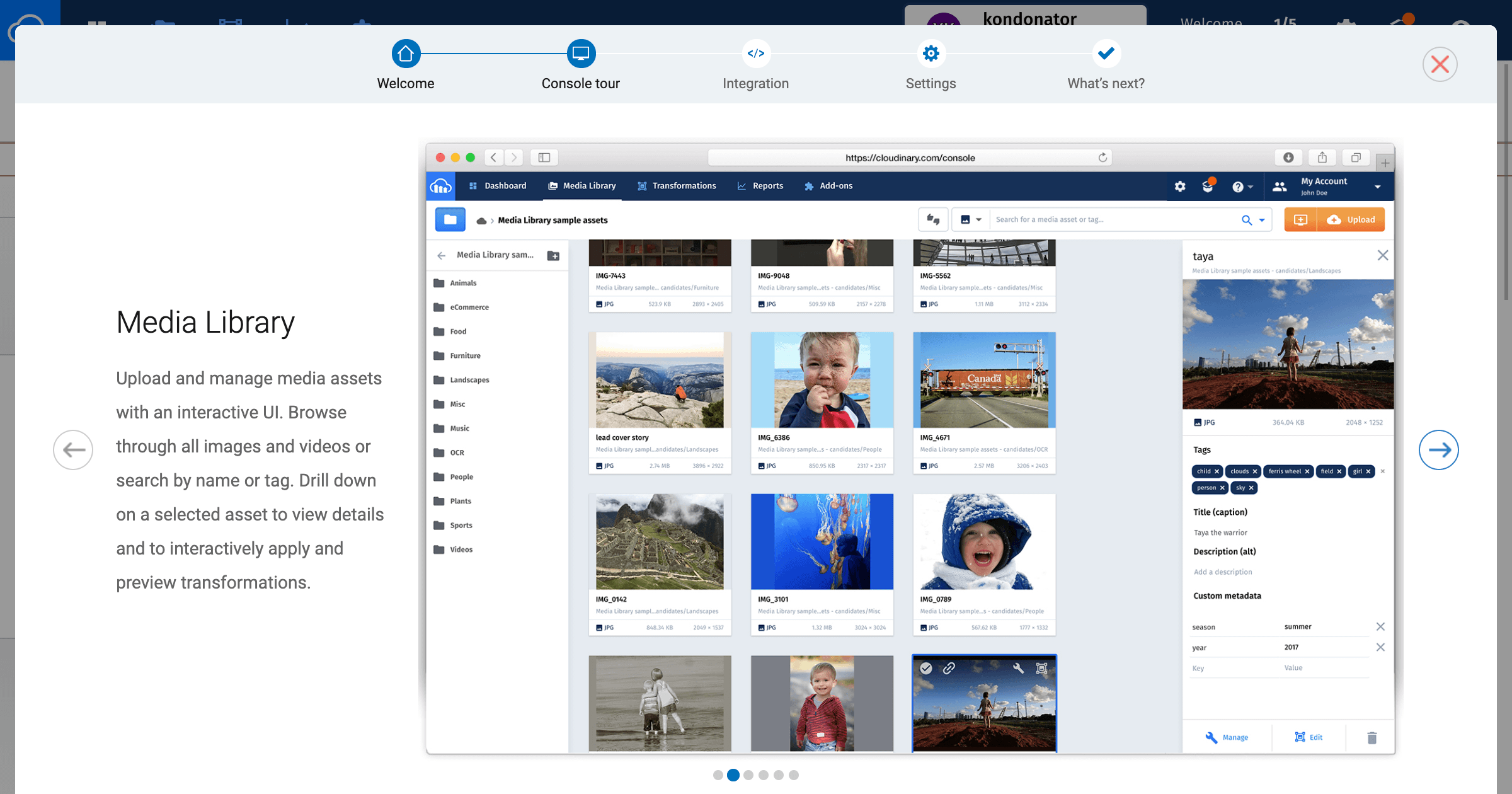Click the lead cover story thumbnail
The image size is (1512, 794).
(x=660, y=381)
